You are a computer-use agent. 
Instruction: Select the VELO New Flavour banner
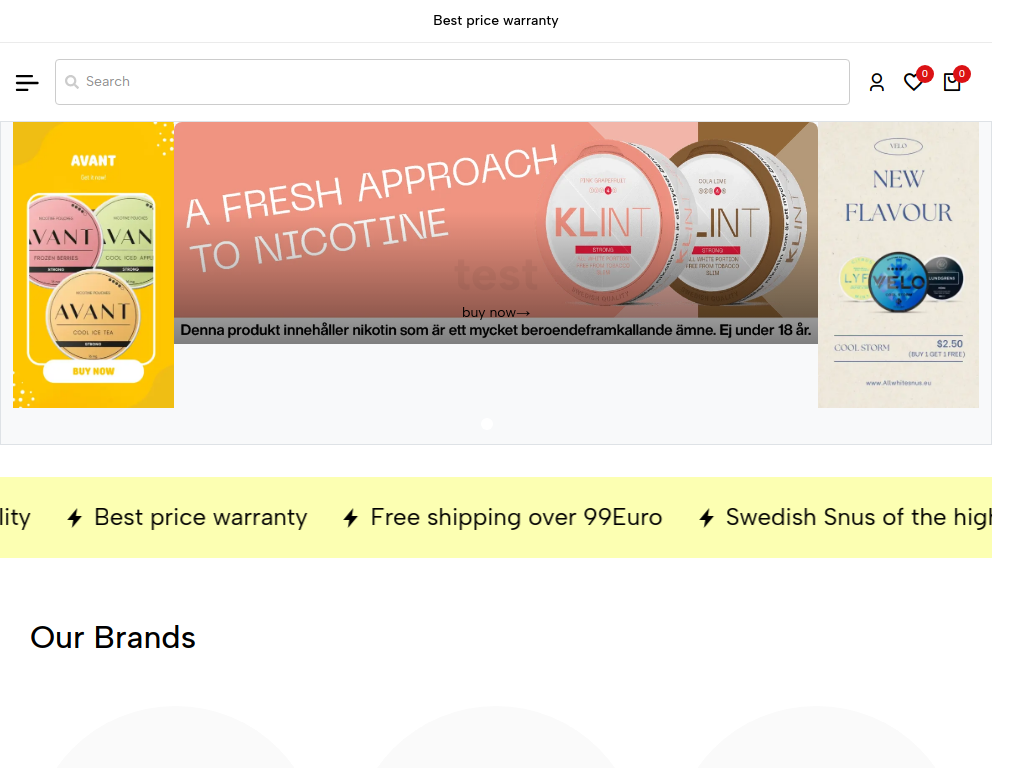coord(898,264)
